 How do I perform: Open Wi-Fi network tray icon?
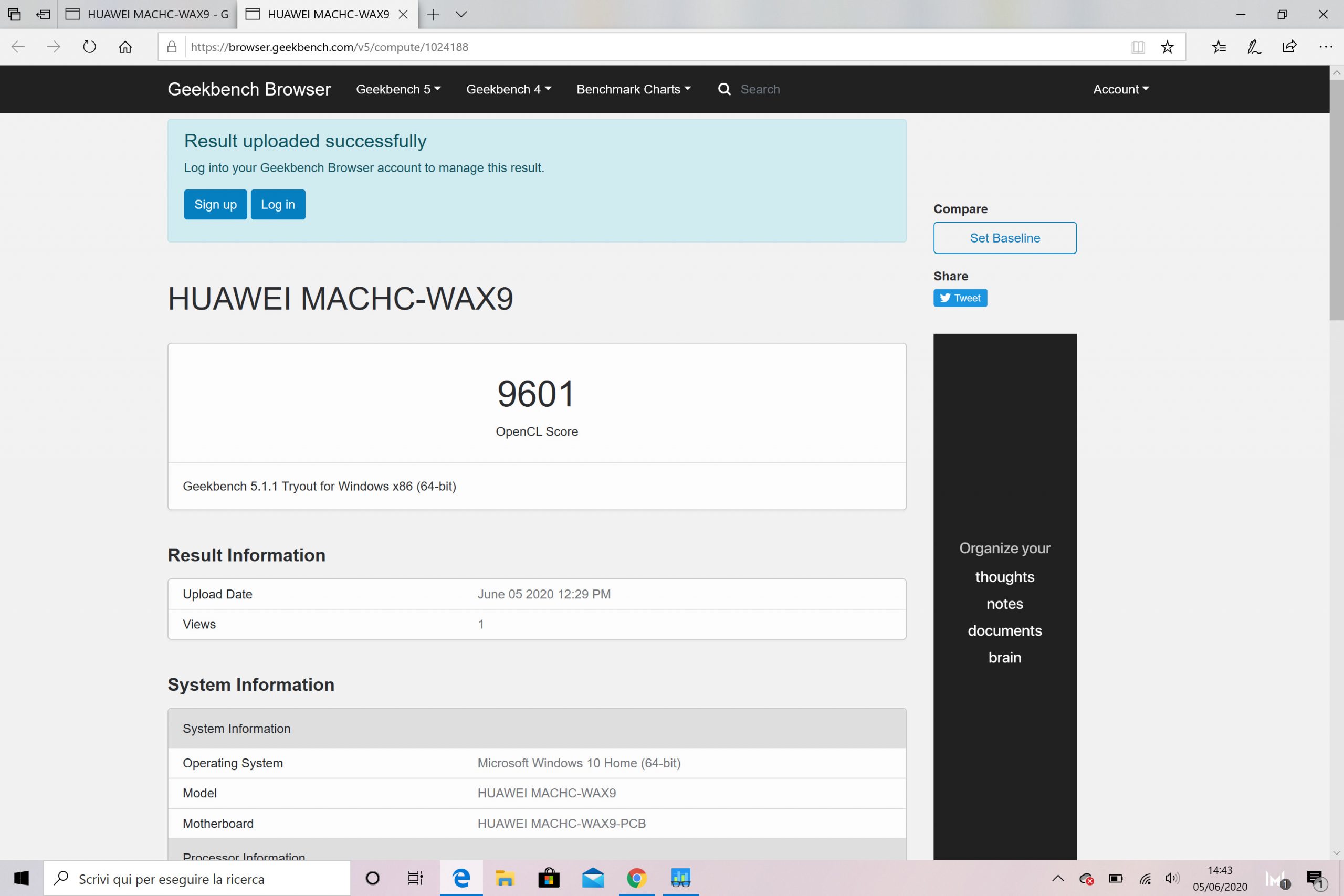click(x=1144, y=878)
